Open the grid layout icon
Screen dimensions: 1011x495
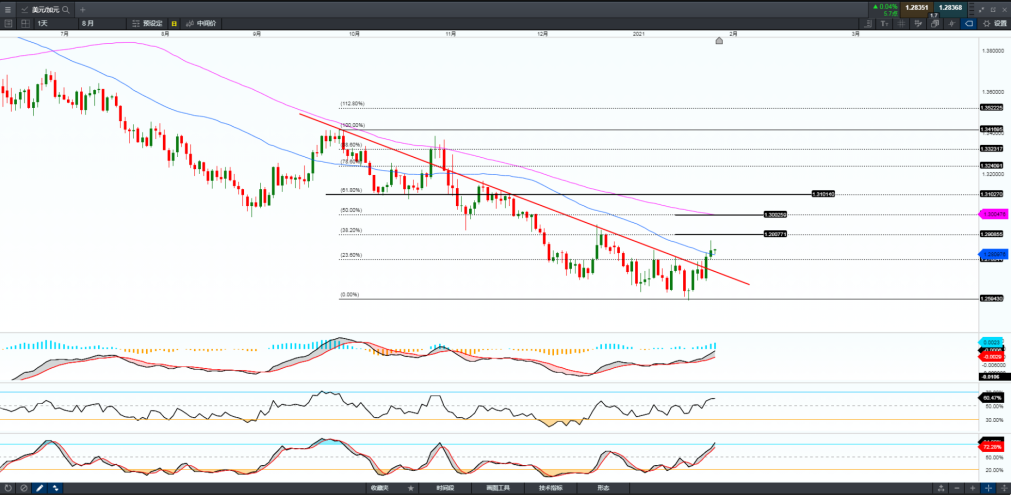tap(25, 23)
